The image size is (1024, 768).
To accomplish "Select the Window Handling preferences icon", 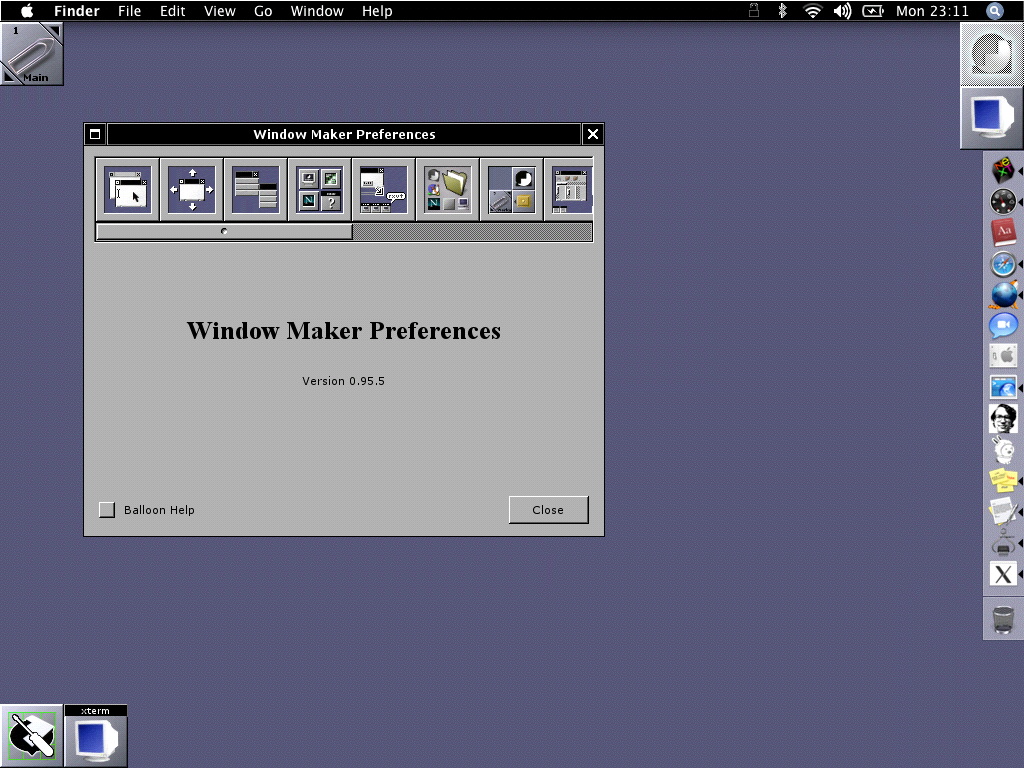I will pos(191,189).
